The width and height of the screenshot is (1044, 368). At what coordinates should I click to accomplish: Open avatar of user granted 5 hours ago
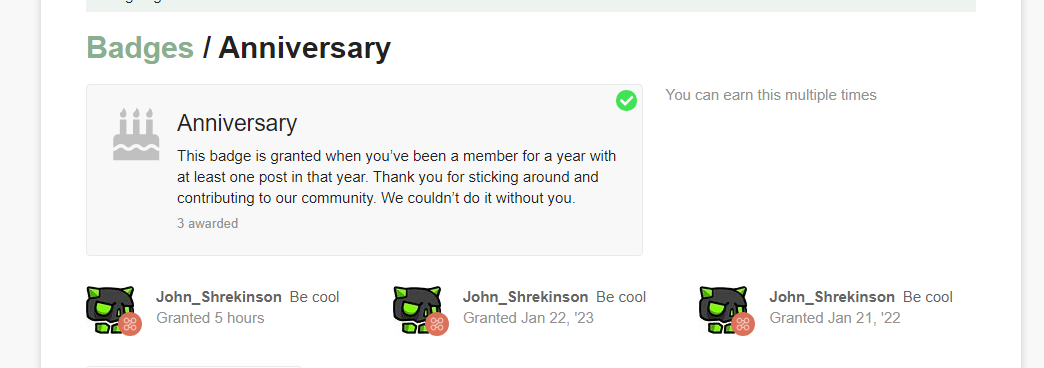(x=111, y=309)
